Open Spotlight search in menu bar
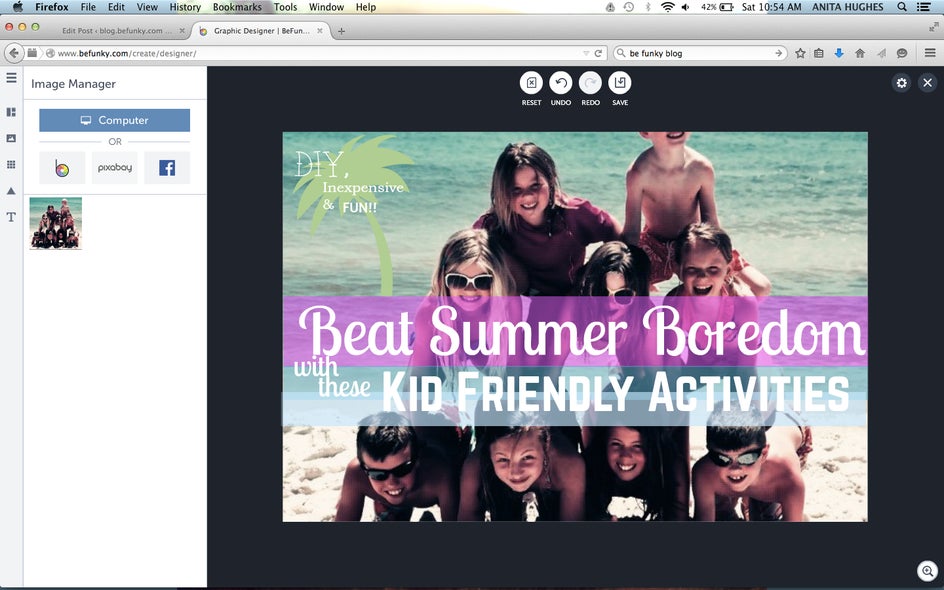This screenshot has height=590, width=944. pyautogui.click(x=902, y=7)
